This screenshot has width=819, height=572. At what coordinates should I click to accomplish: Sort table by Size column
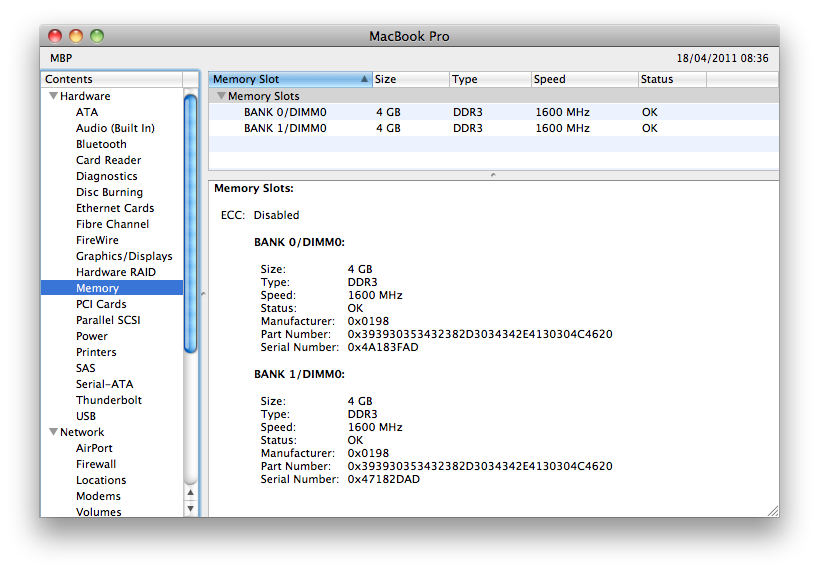411,79
